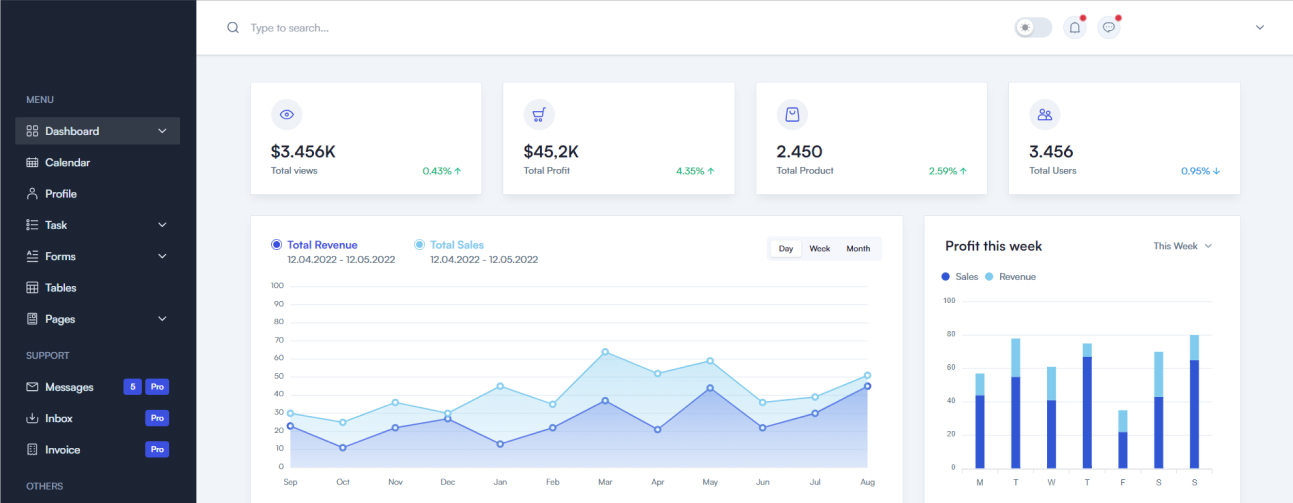Expand the Forms menu chevron
The image size is (1293, 503).
click(162, 257)
